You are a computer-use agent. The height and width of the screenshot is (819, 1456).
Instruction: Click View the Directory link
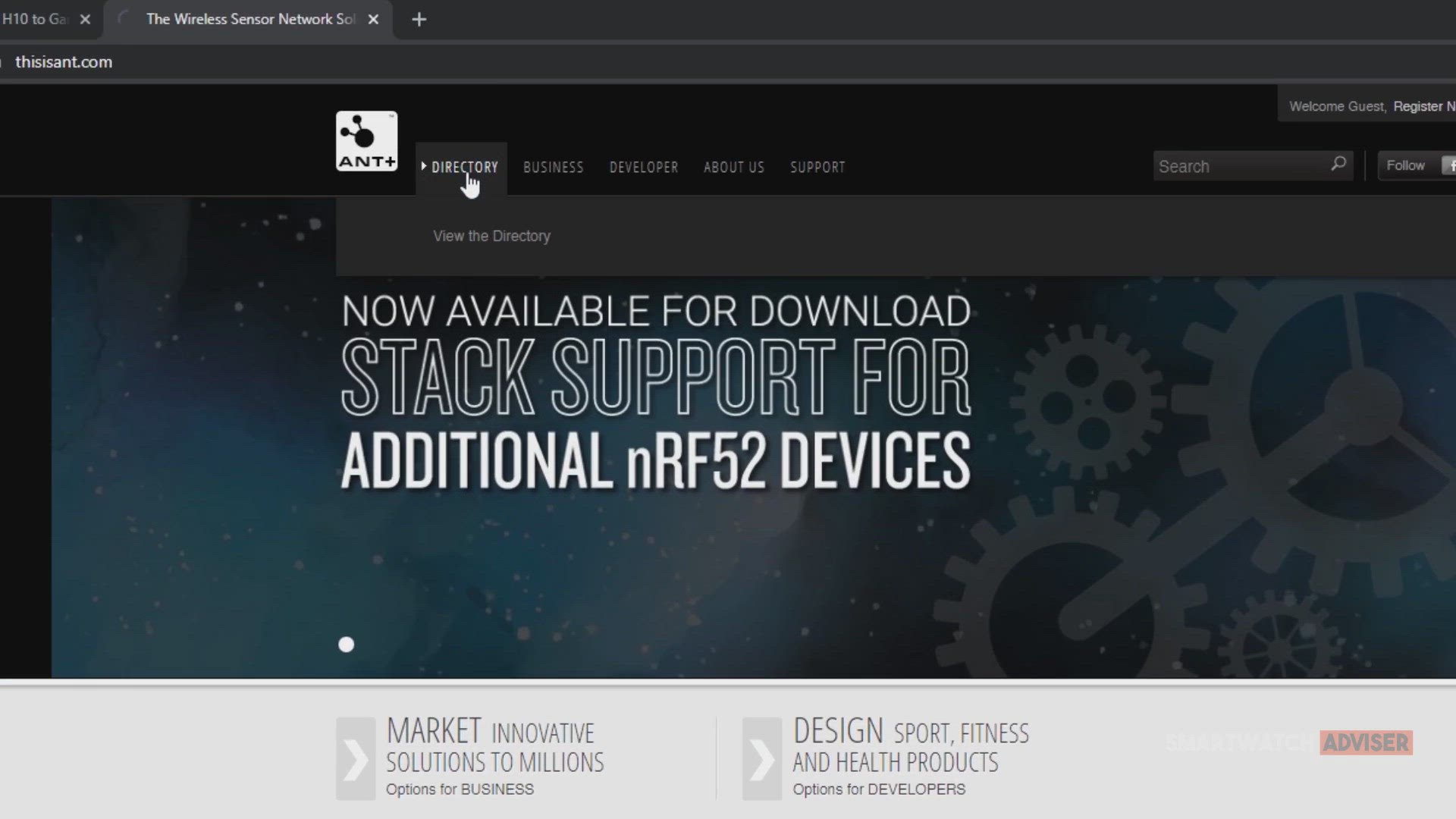491,236
